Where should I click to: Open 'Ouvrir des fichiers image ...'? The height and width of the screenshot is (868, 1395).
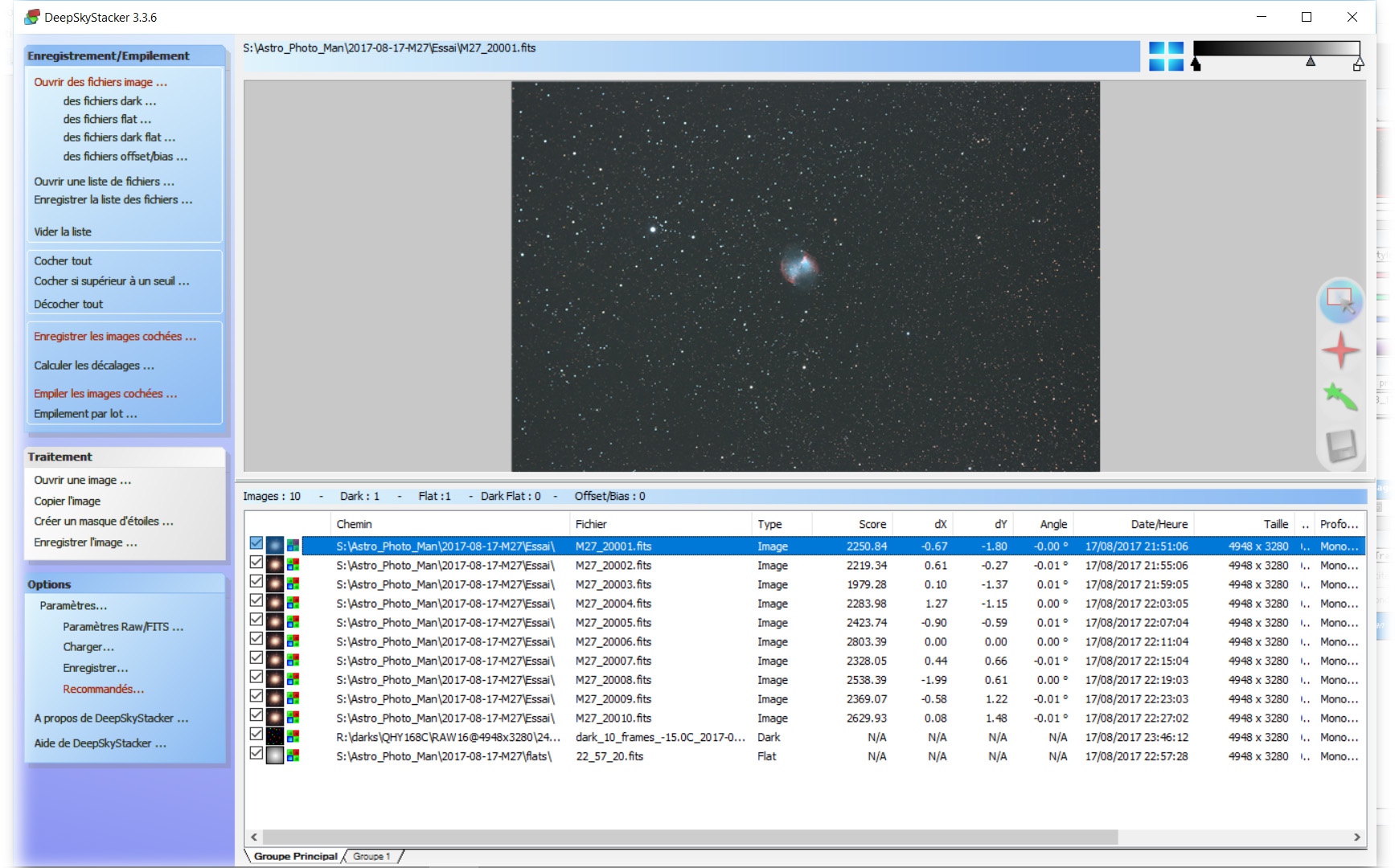click(101, 82)
